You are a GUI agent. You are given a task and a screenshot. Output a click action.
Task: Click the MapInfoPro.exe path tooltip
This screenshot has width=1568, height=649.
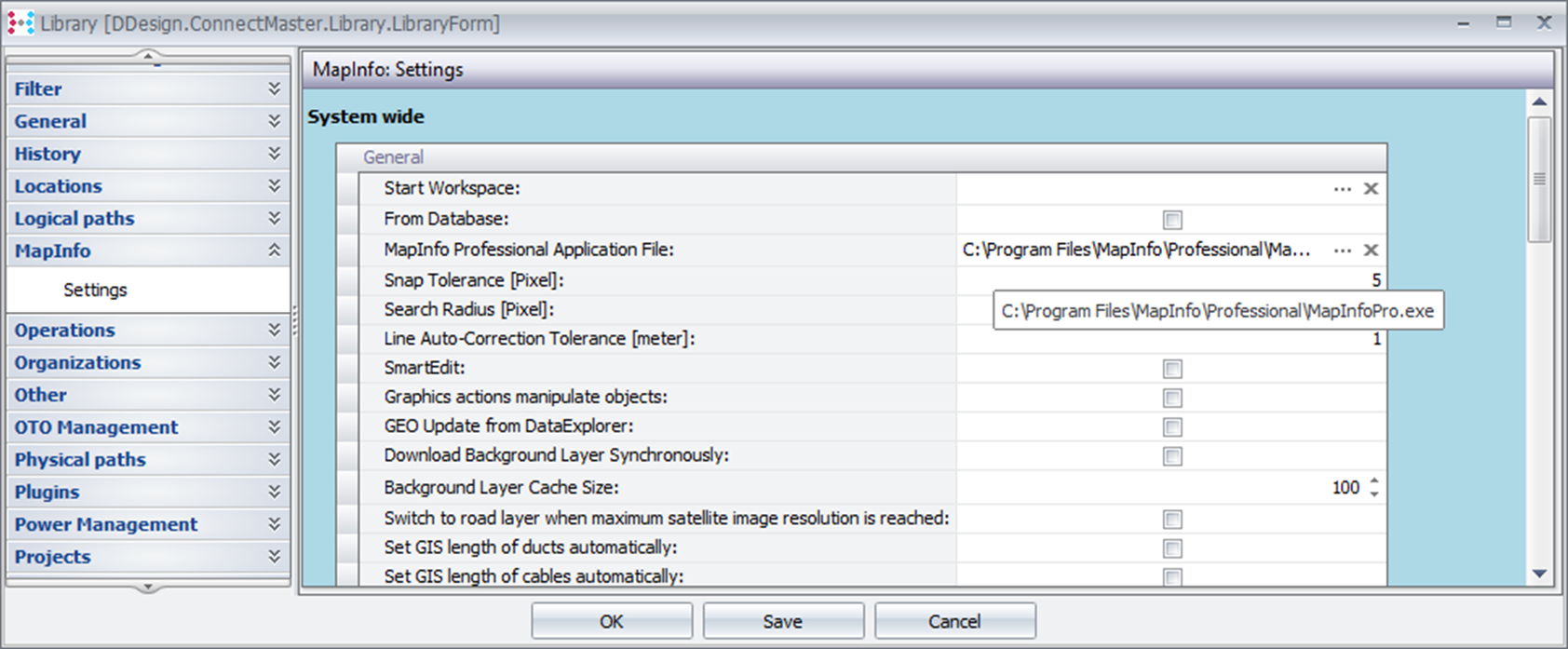pyautogui.click(x=1218, y=311)
